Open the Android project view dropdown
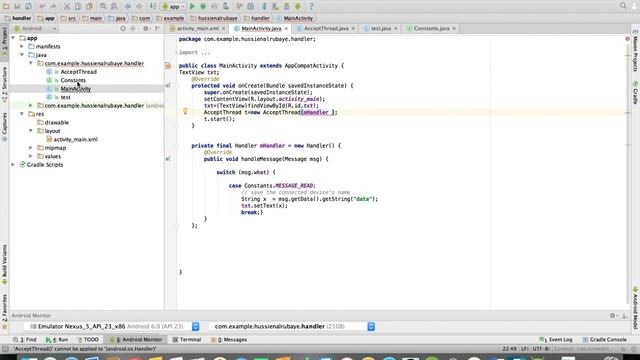This screenshot has height=360, width=640. pos(35,29)
